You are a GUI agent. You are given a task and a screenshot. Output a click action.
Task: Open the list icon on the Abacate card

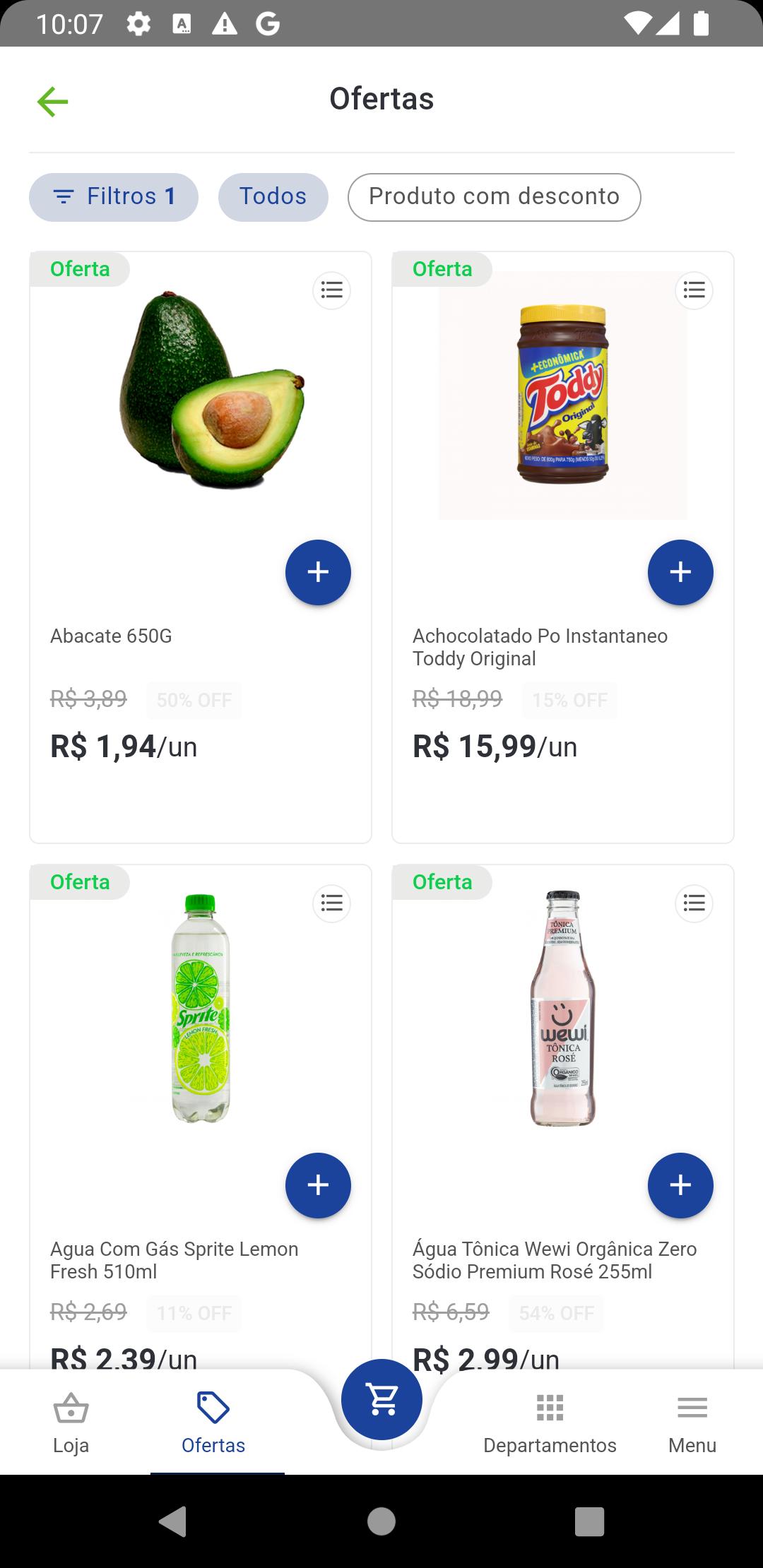[x=332, y=290]
